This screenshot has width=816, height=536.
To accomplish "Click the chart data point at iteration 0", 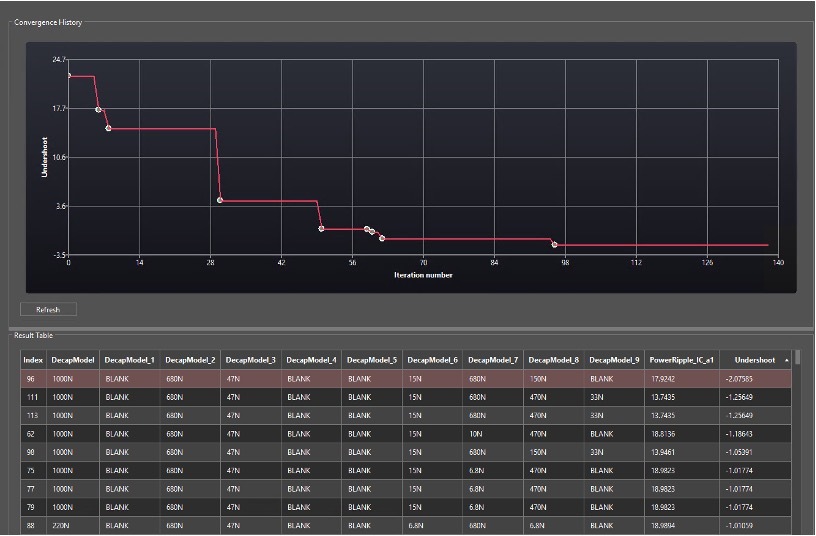I will pos(69,76).
